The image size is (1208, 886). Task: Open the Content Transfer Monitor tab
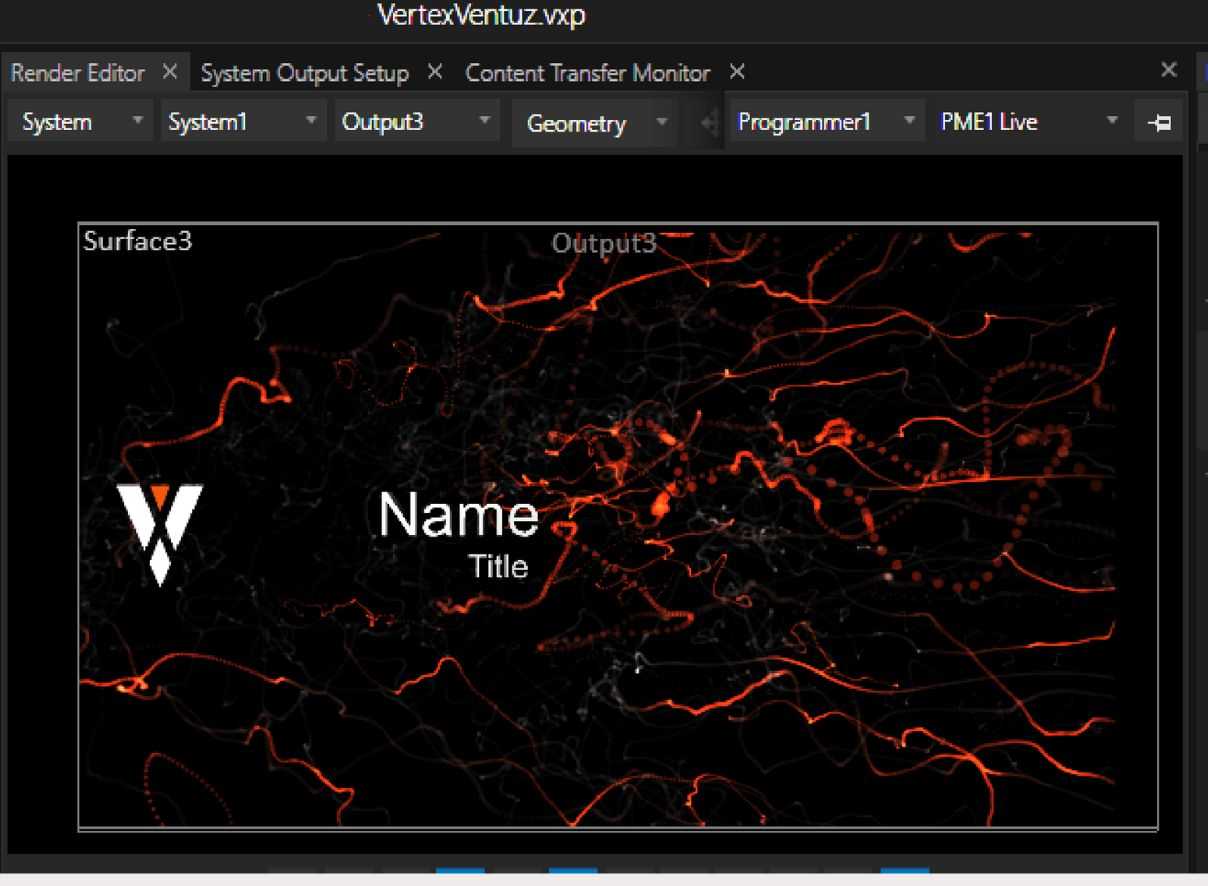588,73
